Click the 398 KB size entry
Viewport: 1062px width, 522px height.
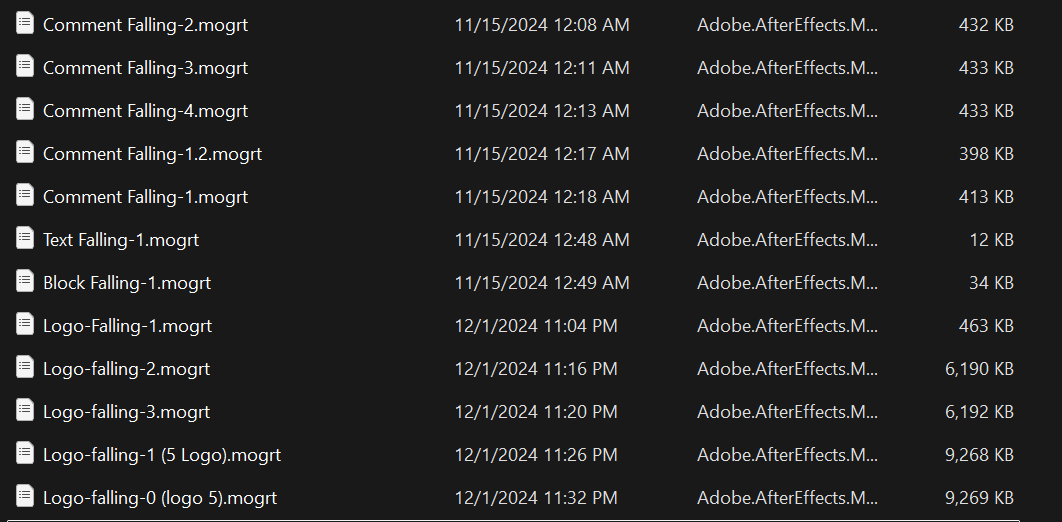(x=986, y=154)
